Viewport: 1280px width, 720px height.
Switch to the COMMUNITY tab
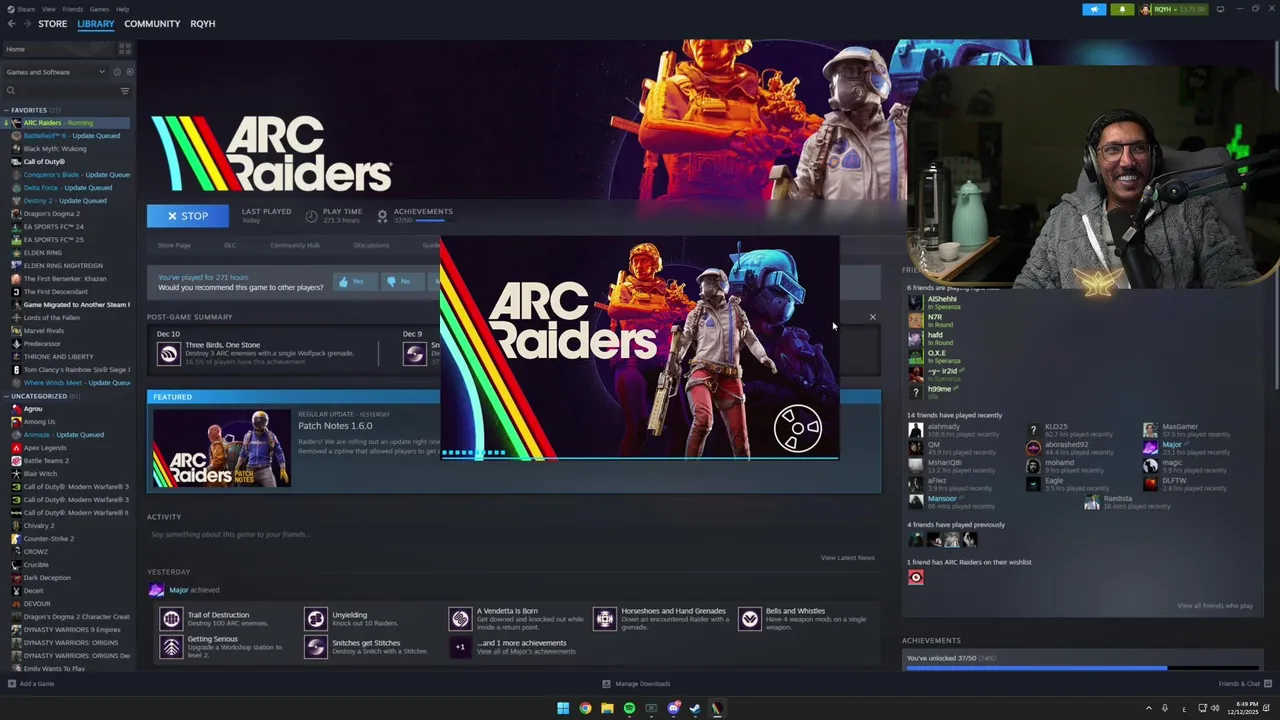pos(152,23)
